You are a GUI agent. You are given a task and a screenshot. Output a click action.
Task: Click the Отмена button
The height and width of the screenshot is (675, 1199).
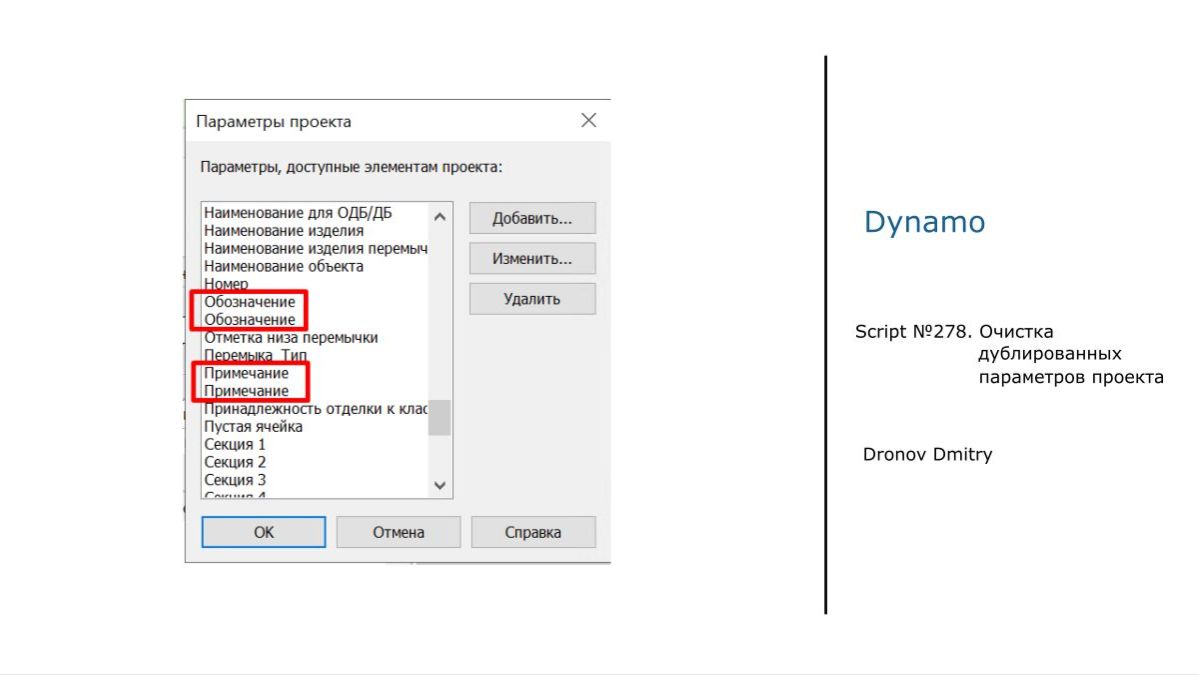(x=398, y=532)
